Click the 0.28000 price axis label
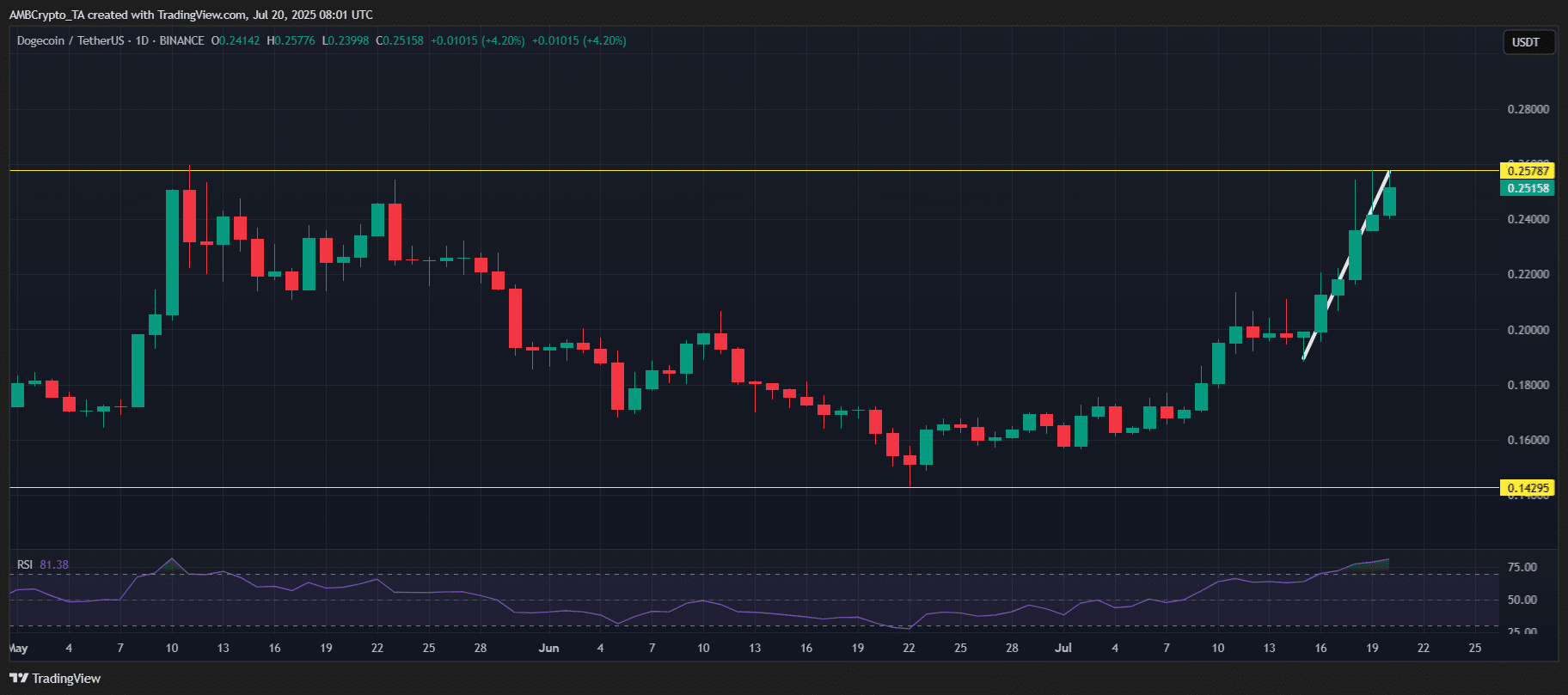The height and width of the screenshot is (695, 1568). point(1528,109)
